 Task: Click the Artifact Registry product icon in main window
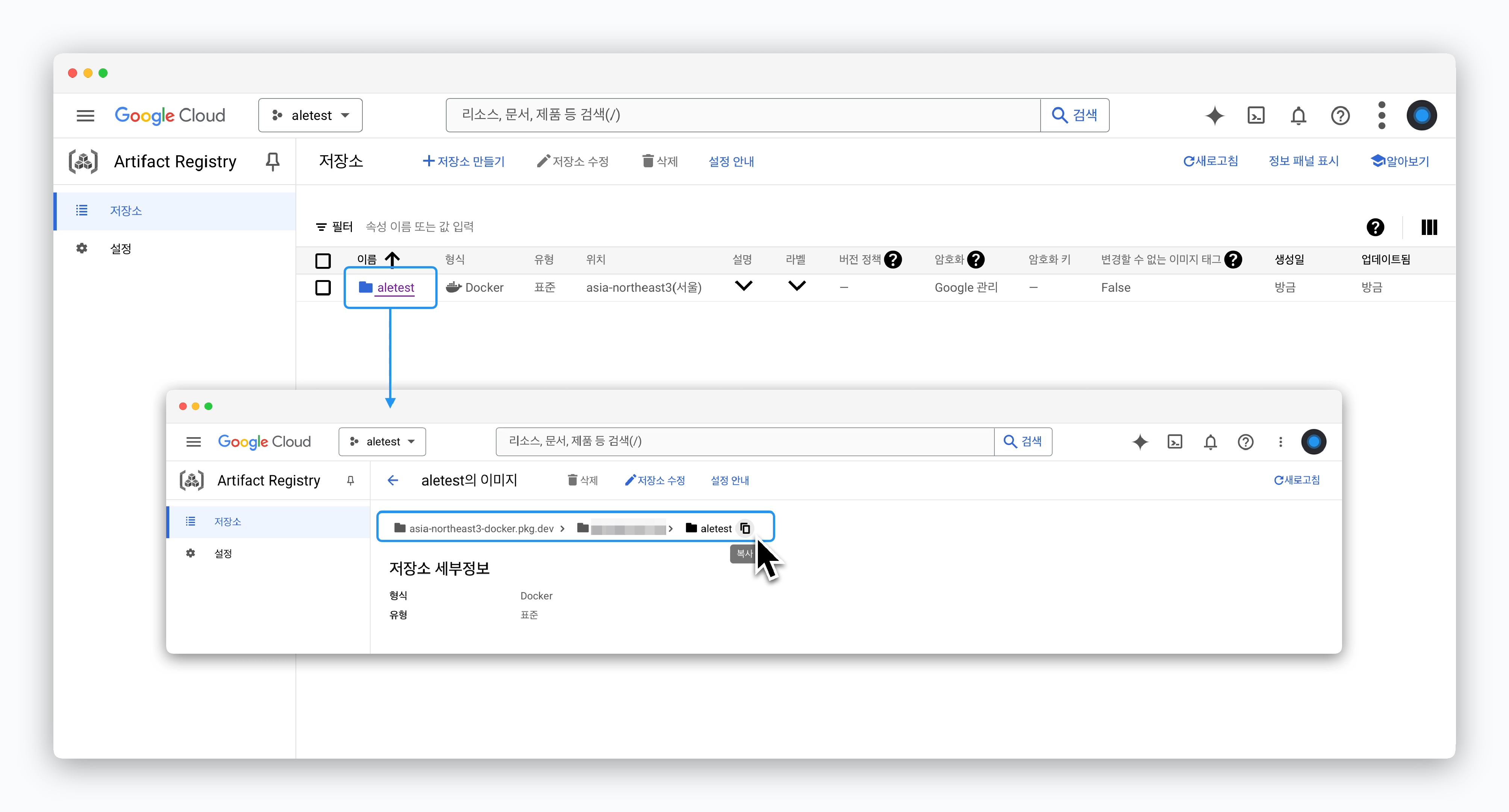(x=83, y=161)
